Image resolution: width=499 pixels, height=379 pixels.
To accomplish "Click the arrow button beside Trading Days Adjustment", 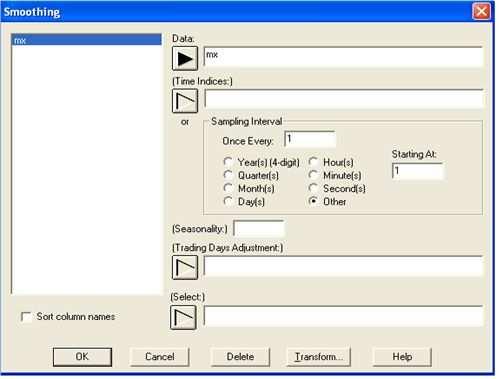I will 185,267.
